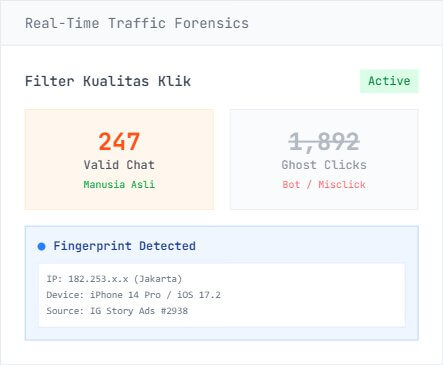The image size is (443, 365).
Task: Click the struck-through 1,892 number
Action: [x=324, y=142]
